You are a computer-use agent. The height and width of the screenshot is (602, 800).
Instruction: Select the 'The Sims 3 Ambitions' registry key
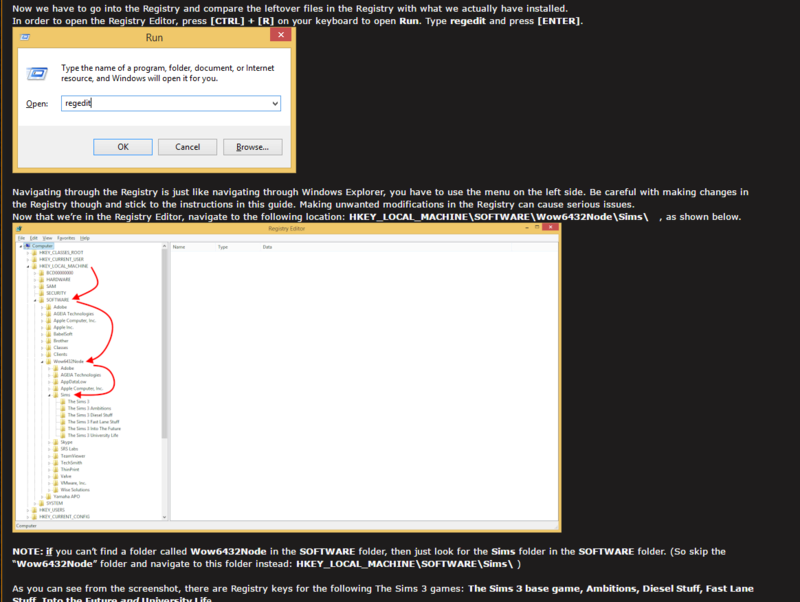[89, 408]
